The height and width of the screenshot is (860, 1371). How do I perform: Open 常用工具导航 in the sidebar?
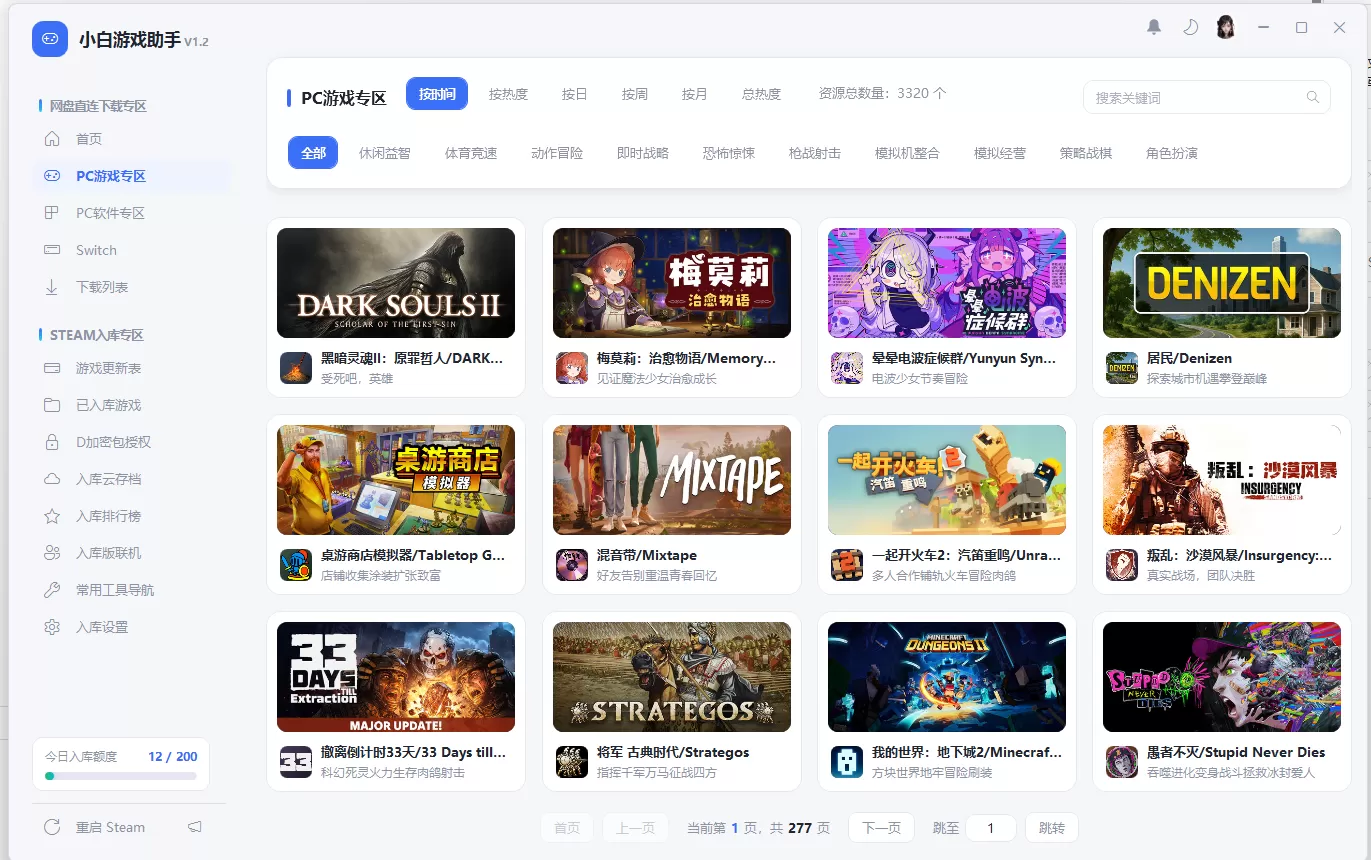pos(115,590)
